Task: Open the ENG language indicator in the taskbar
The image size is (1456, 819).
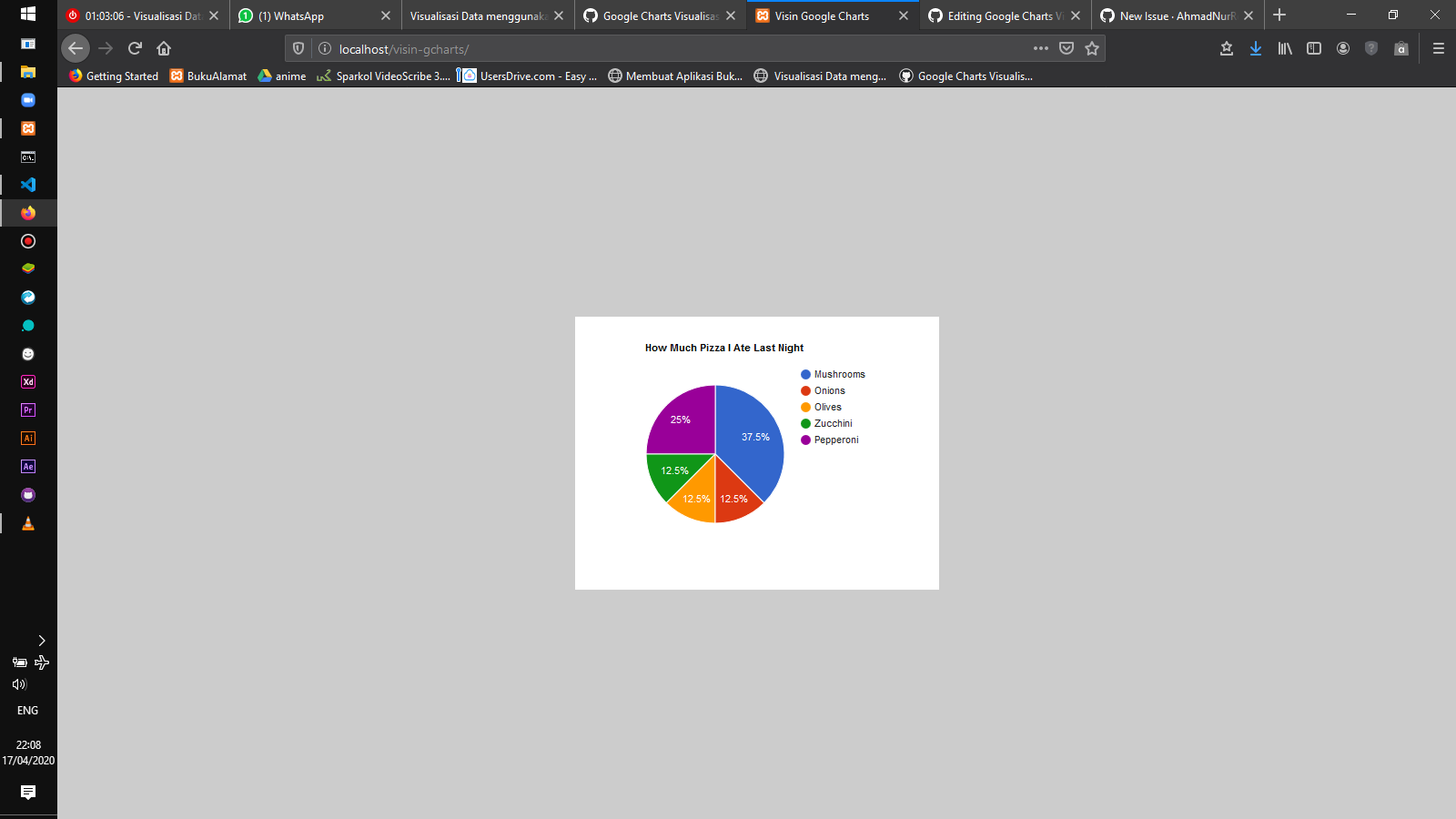Action: point(28,711)
